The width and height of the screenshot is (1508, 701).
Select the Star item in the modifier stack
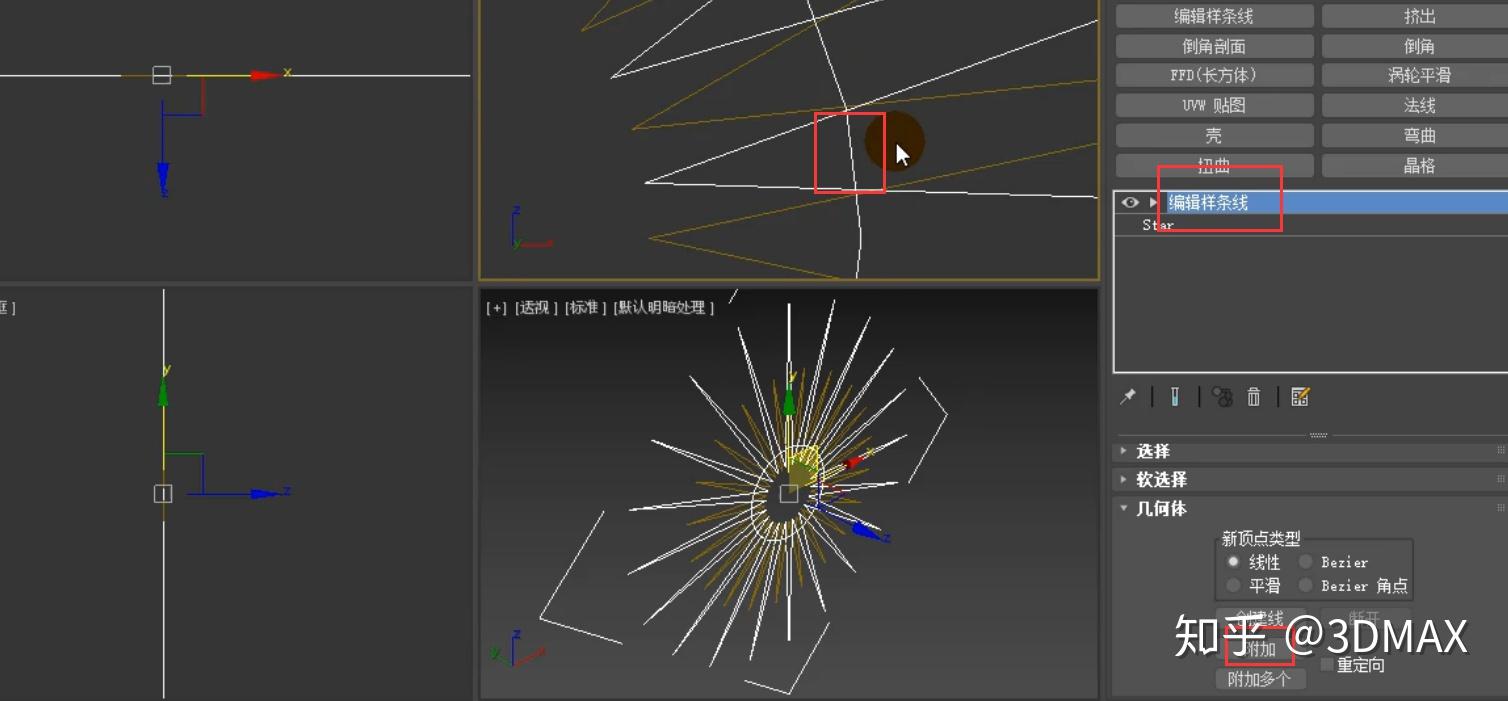1157,224
